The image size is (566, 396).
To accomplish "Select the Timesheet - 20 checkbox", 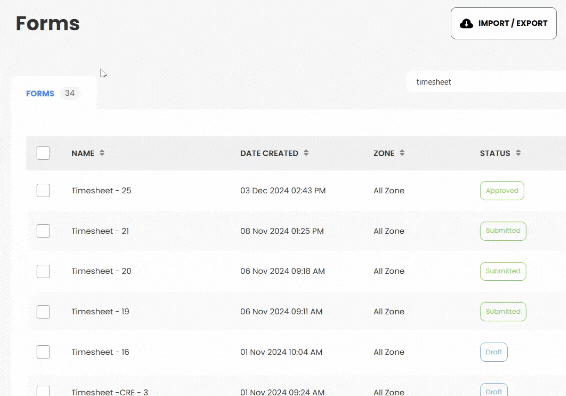I will 43,271.
